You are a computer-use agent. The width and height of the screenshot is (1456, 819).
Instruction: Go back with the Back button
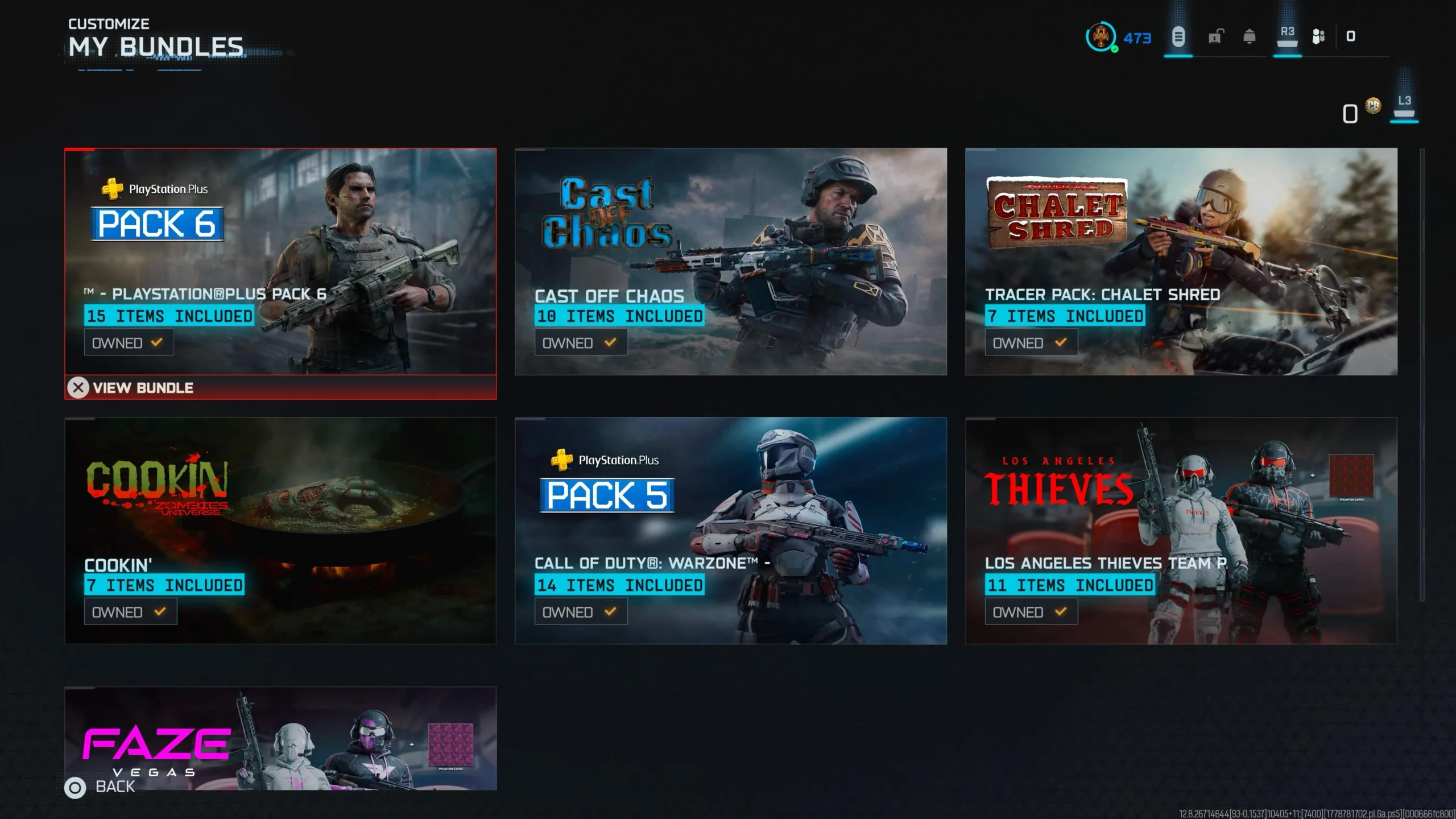pos(100,787)
